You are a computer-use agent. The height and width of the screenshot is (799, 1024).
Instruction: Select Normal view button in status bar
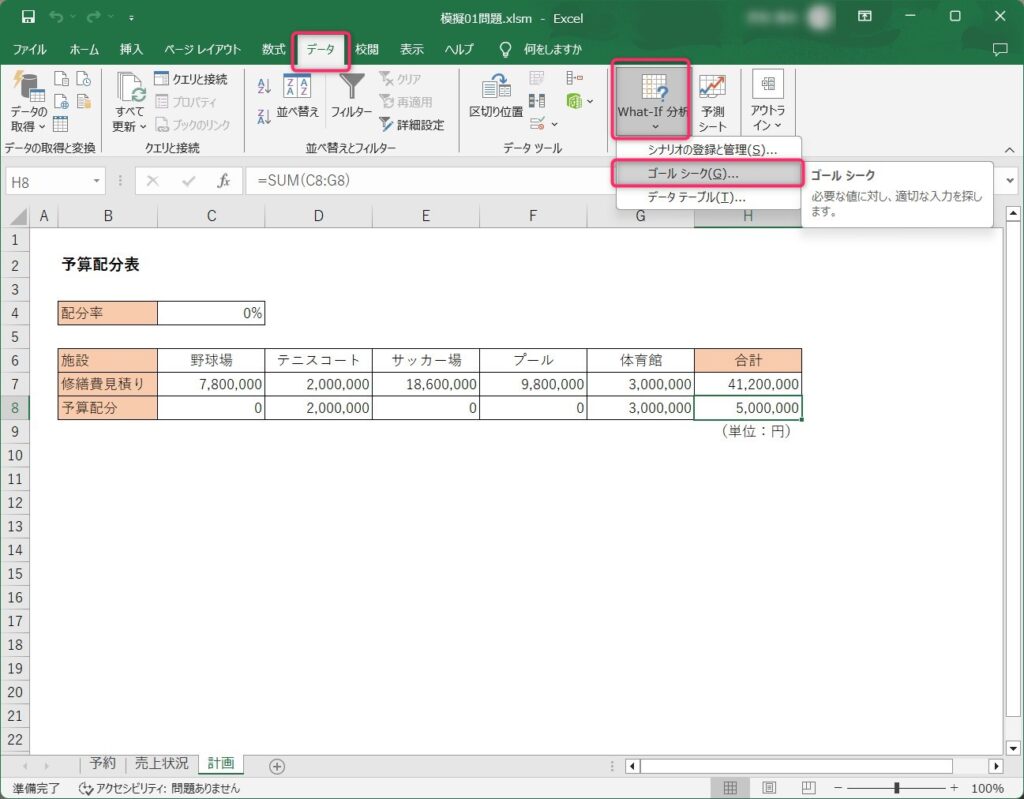tap(731, 788)
